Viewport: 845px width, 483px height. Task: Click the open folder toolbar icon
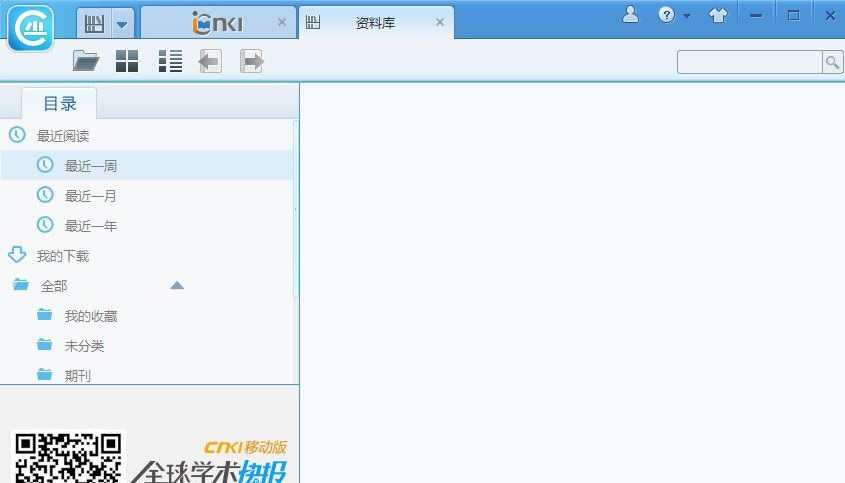[86, 61]
